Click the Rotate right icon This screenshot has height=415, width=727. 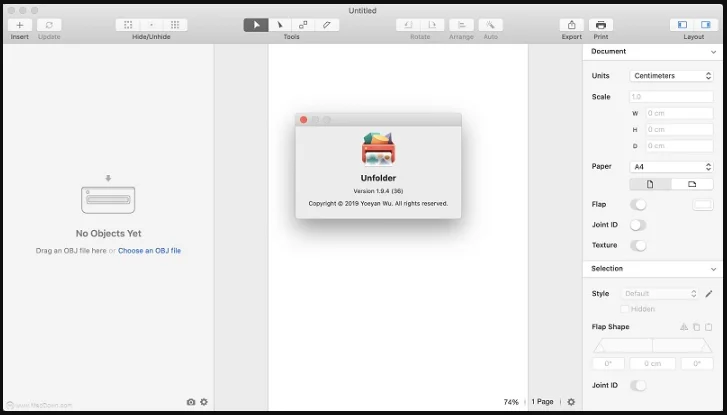(432, 25)
